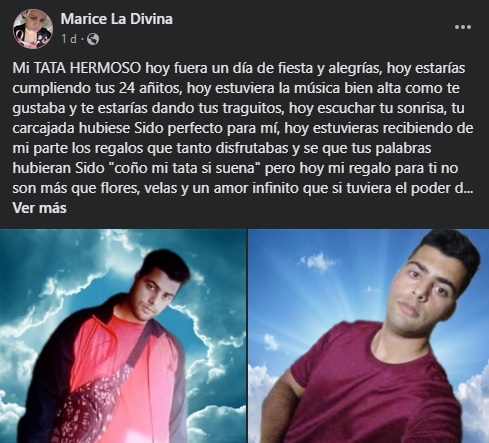This screenshot has width=489, height=443.
Task: Open the Marice La Divina profile name
Action: (117, 19)
